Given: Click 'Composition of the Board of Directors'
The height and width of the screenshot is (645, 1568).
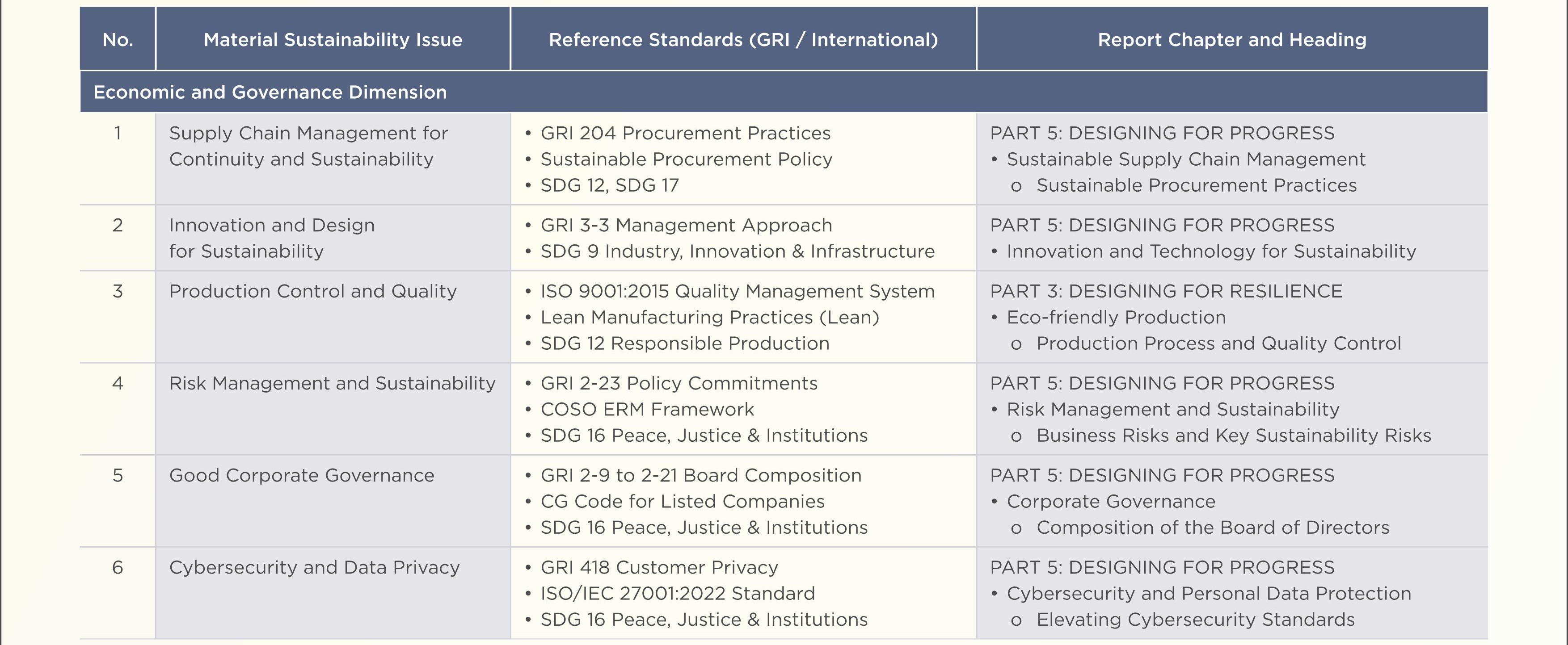Looking at the screenshot, I should click(x=1213, y=528).
